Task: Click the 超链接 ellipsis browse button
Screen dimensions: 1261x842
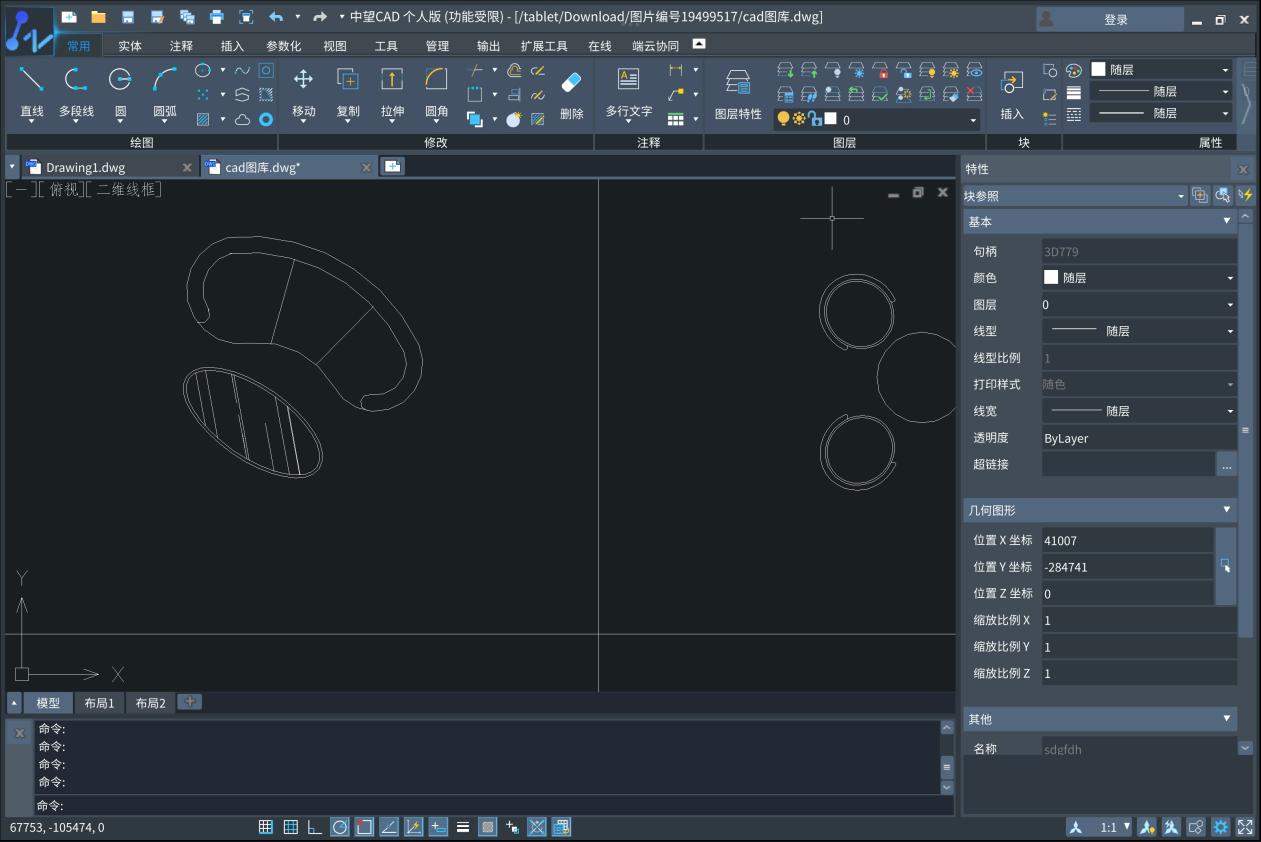Action: tap(1226, 464)
